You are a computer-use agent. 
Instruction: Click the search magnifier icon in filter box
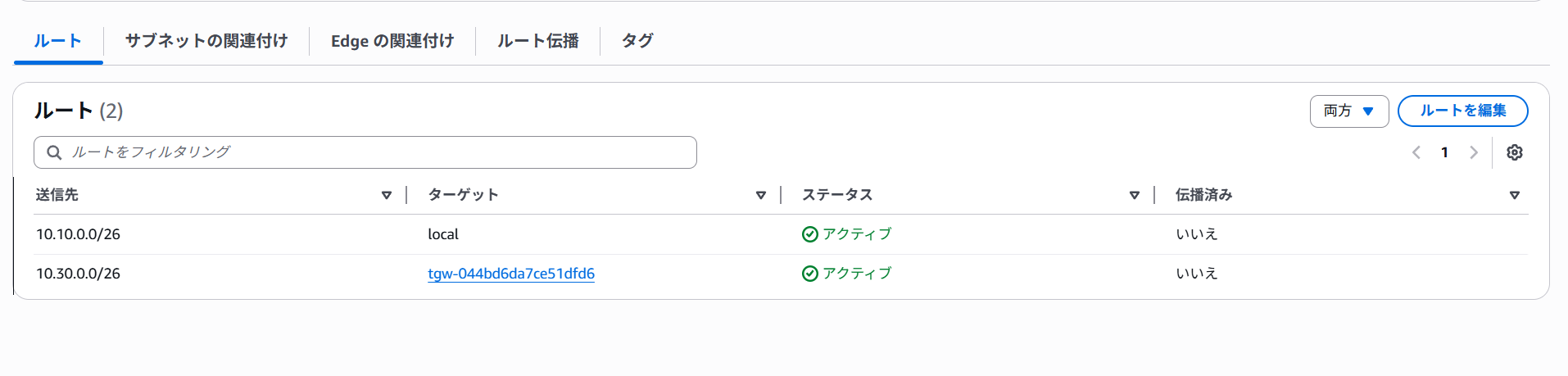tap(54, 152)
